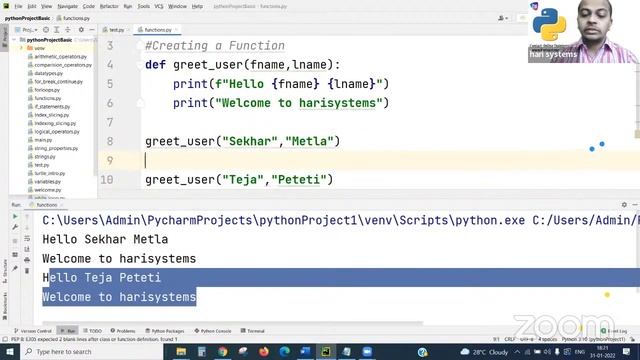This screenshot has width=640, height=360.
Task: Switch to the test.py editor tab
Action: tap(116, 30)
